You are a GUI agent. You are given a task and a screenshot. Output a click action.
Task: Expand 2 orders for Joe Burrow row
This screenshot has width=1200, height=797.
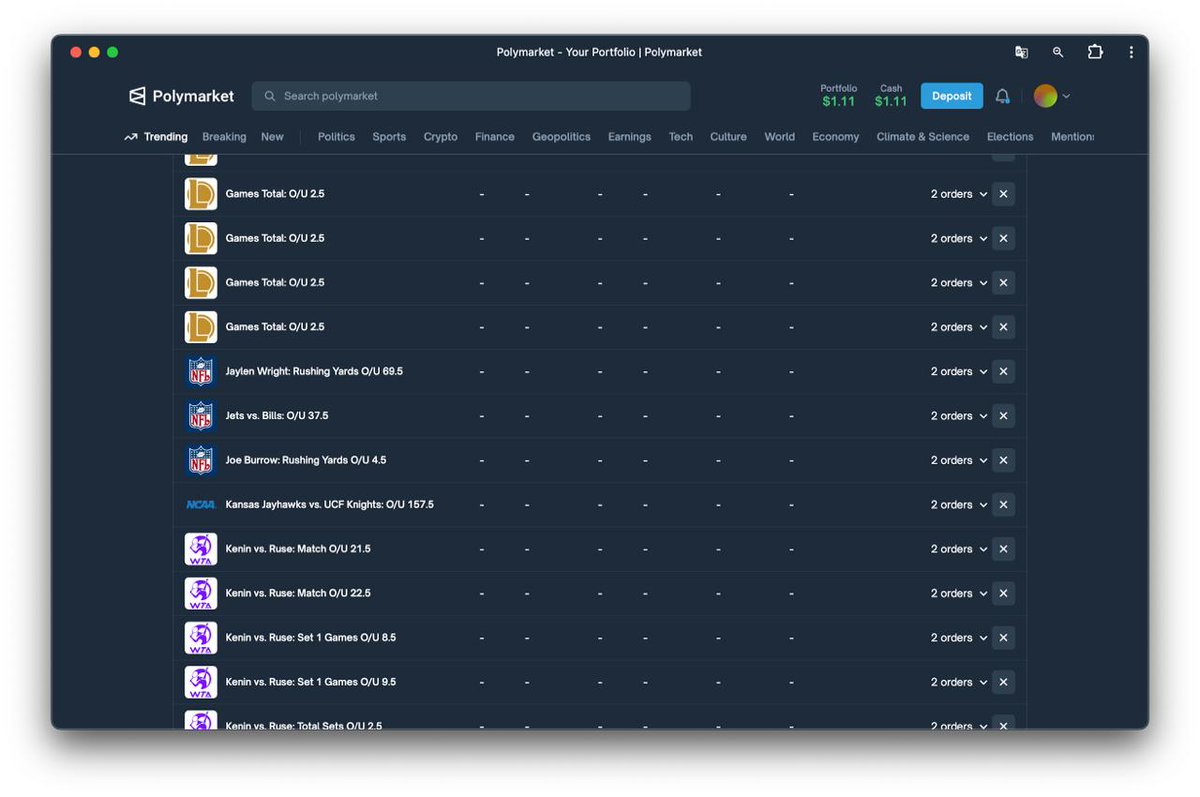pos(959,460)
